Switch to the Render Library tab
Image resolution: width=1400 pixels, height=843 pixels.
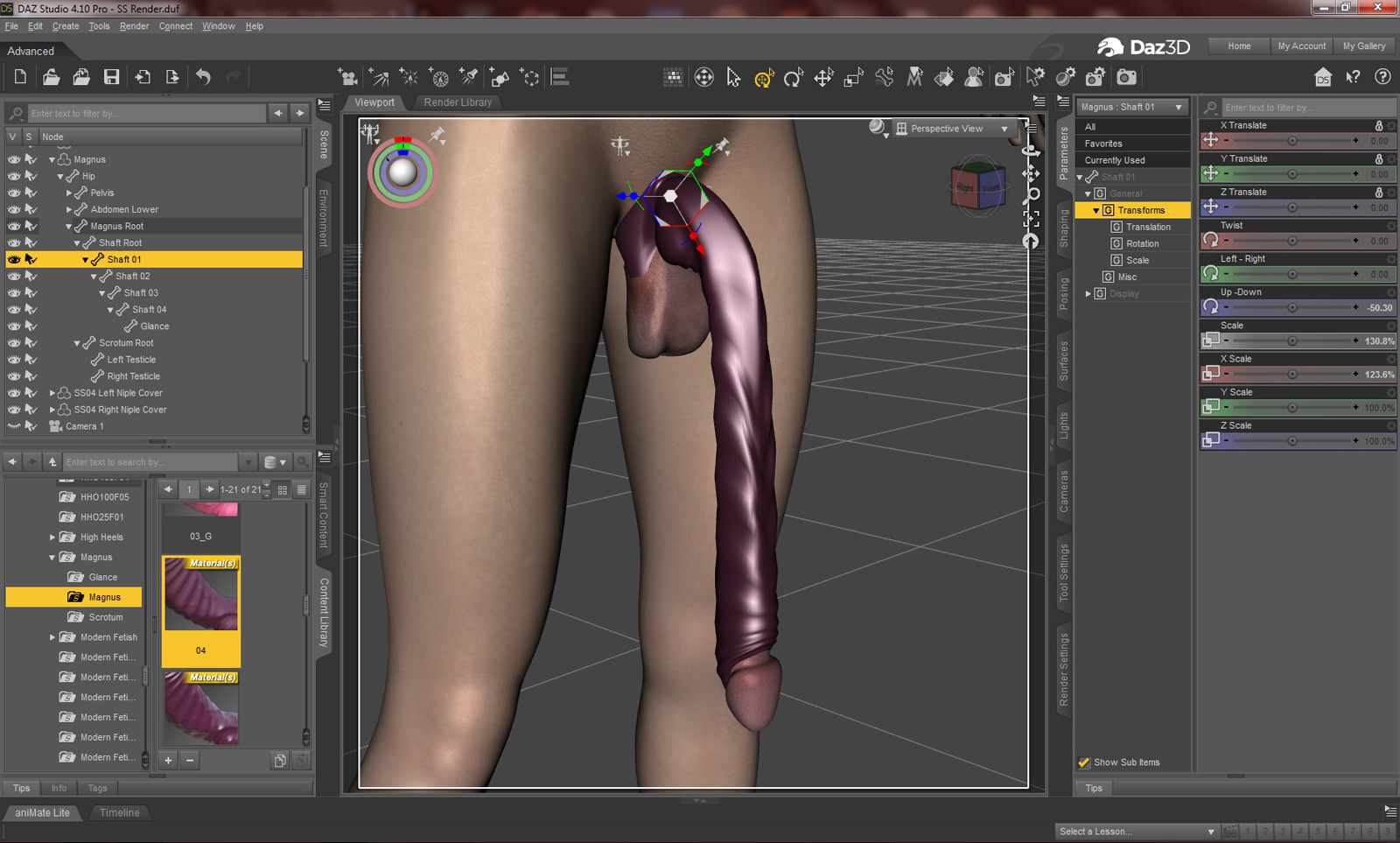[x=458, y=102]
